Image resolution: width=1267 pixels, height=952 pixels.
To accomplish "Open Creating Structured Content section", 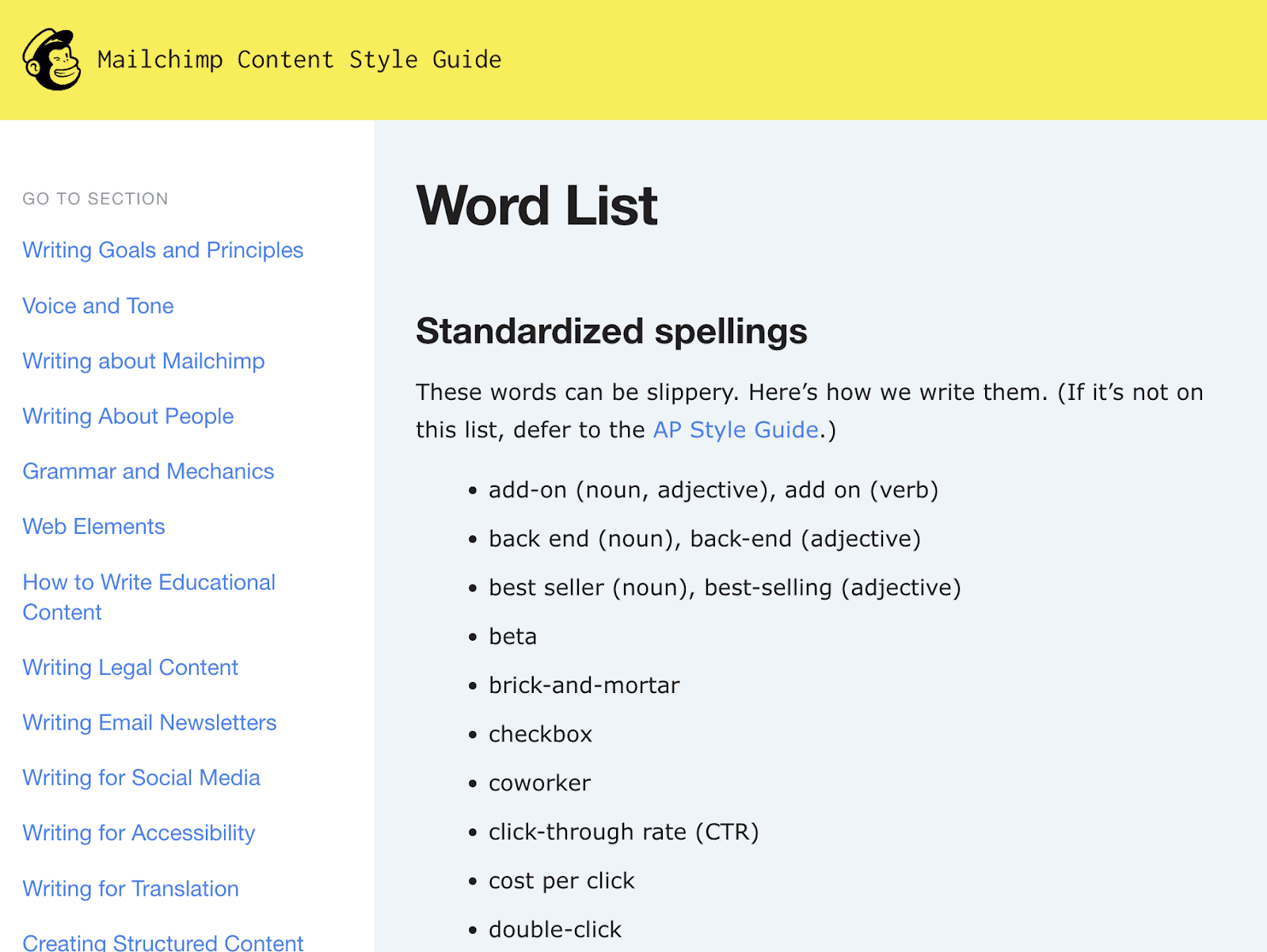I will coord(163,942).
